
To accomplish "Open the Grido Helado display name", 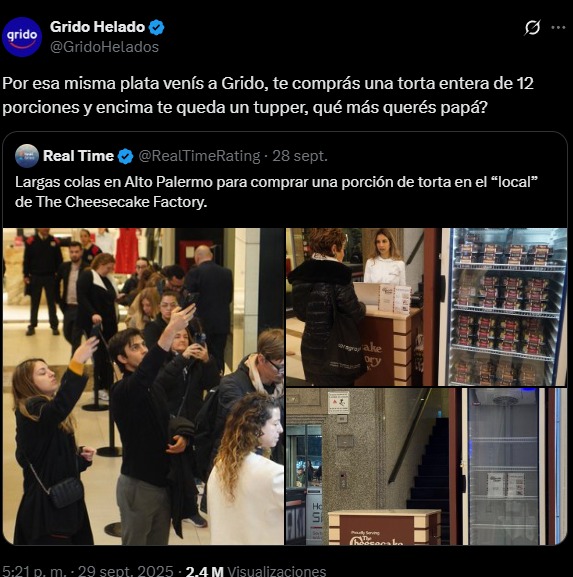I will point(98,27).
